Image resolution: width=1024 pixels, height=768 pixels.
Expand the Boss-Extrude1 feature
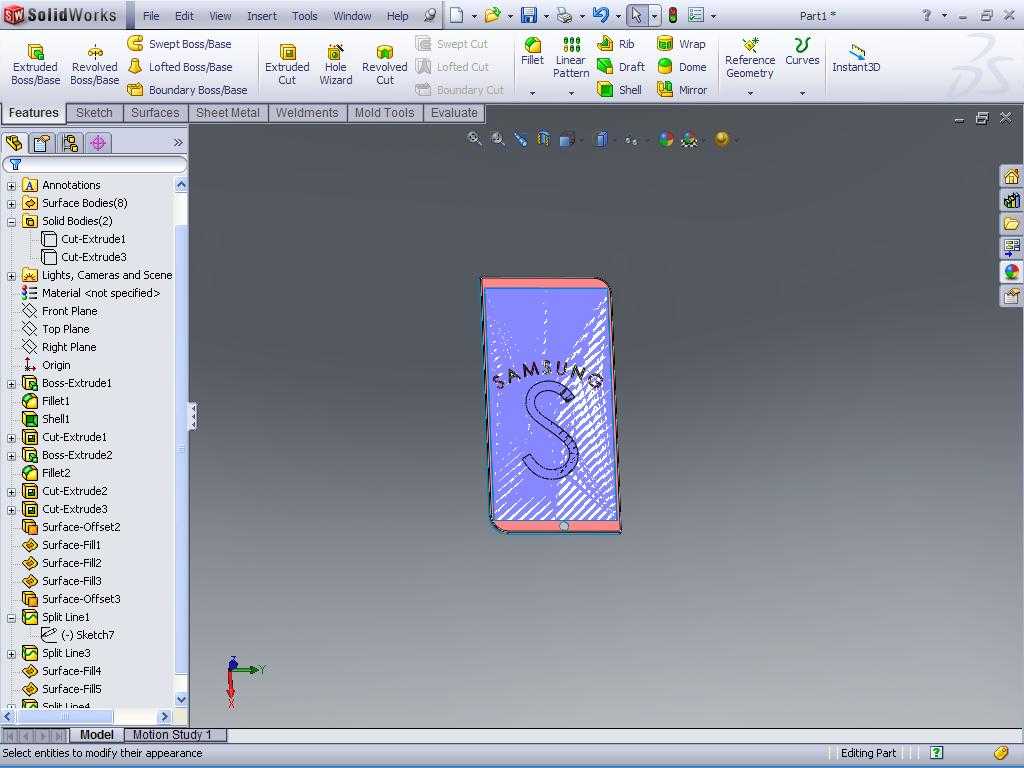(11, 384)
